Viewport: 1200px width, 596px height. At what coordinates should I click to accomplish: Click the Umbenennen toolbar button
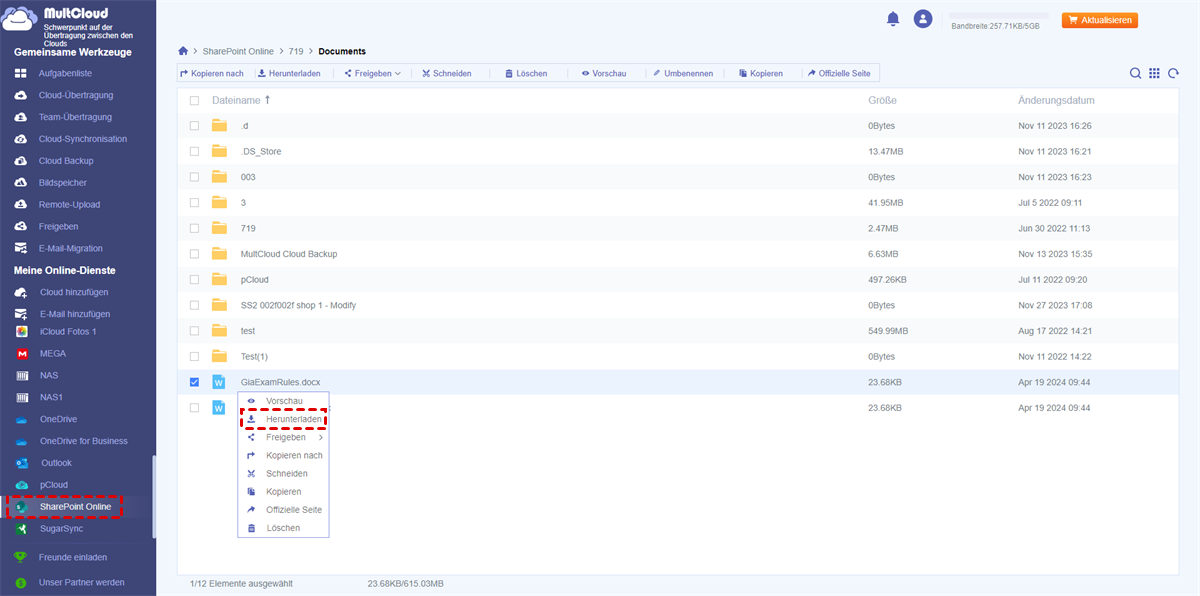[683, 73]
